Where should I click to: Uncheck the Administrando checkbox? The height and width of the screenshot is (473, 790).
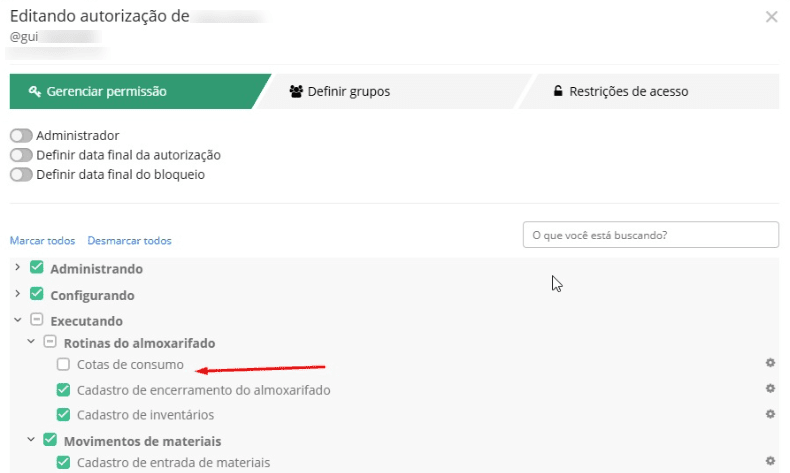(x=37, y=267)
